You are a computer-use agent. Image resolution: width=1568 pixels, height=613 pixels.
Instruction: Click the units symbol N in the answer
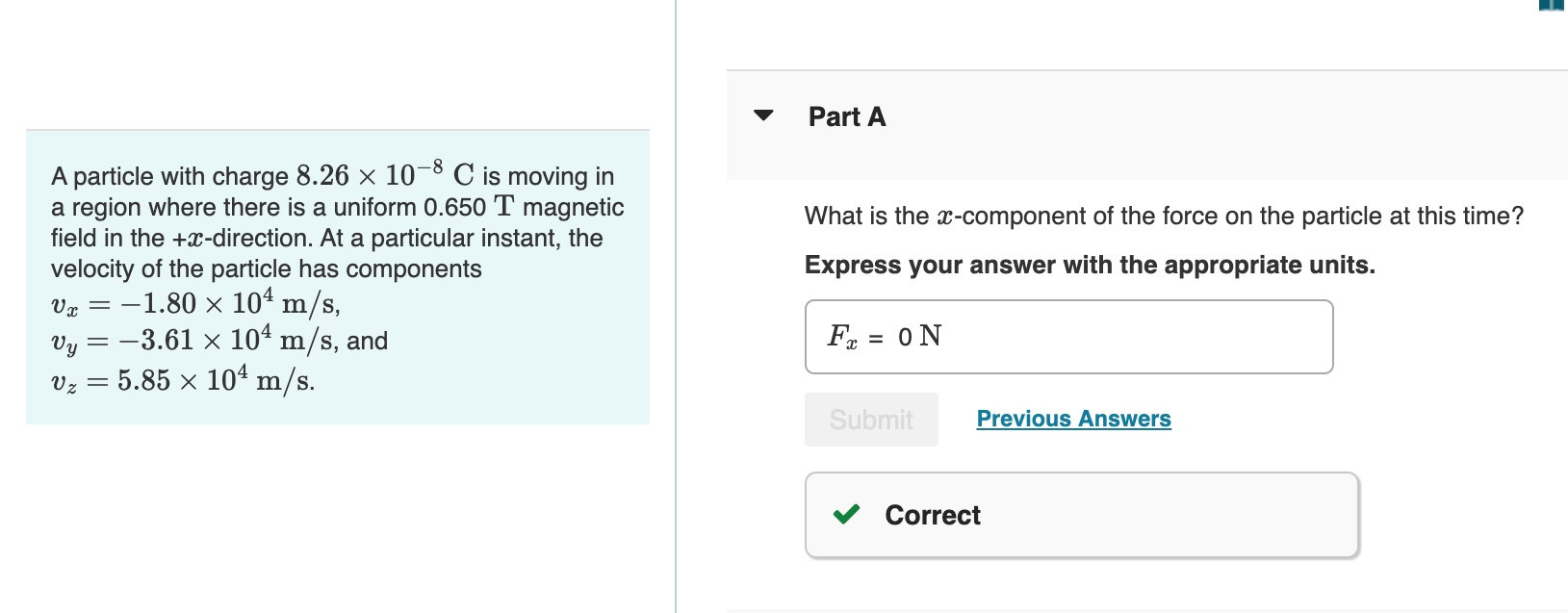pos(932,336)
